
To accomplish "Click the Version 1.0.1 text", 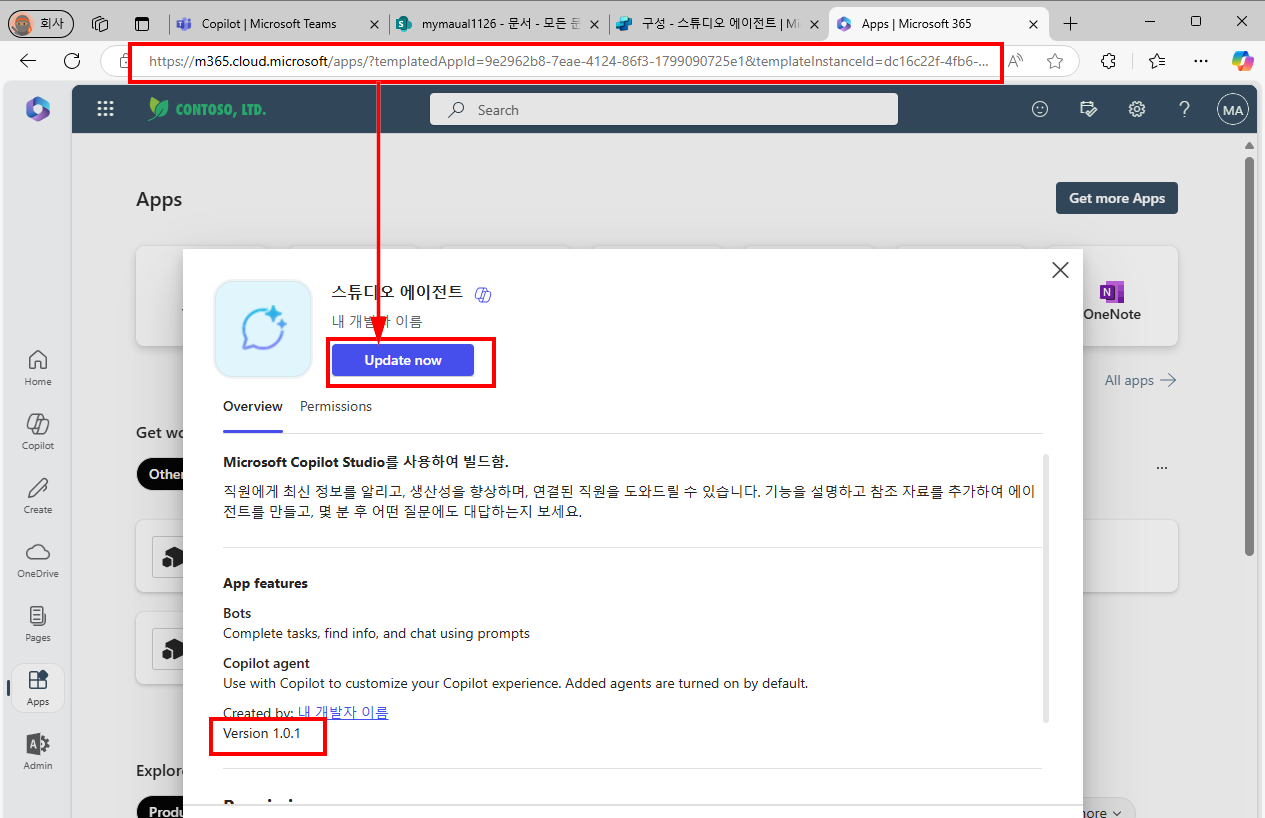I will click(x=262, y=733).
